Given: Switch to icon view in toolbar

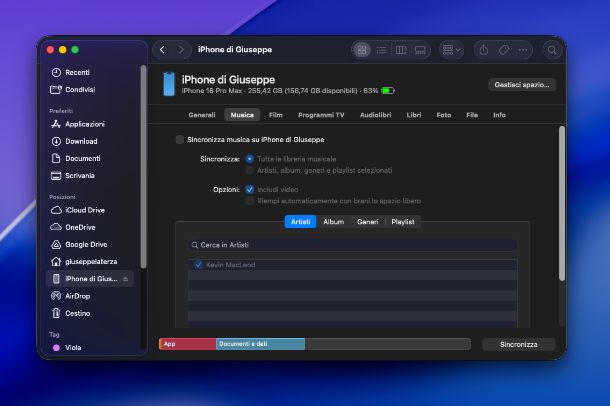Looking at the screenshot, I should click(x=362, y=49).
